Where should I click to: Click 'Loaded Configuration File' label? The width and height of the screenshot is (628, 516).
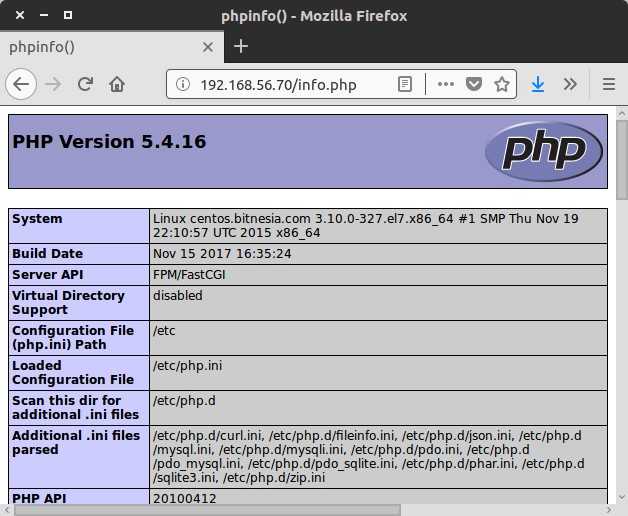pos(73,373)
